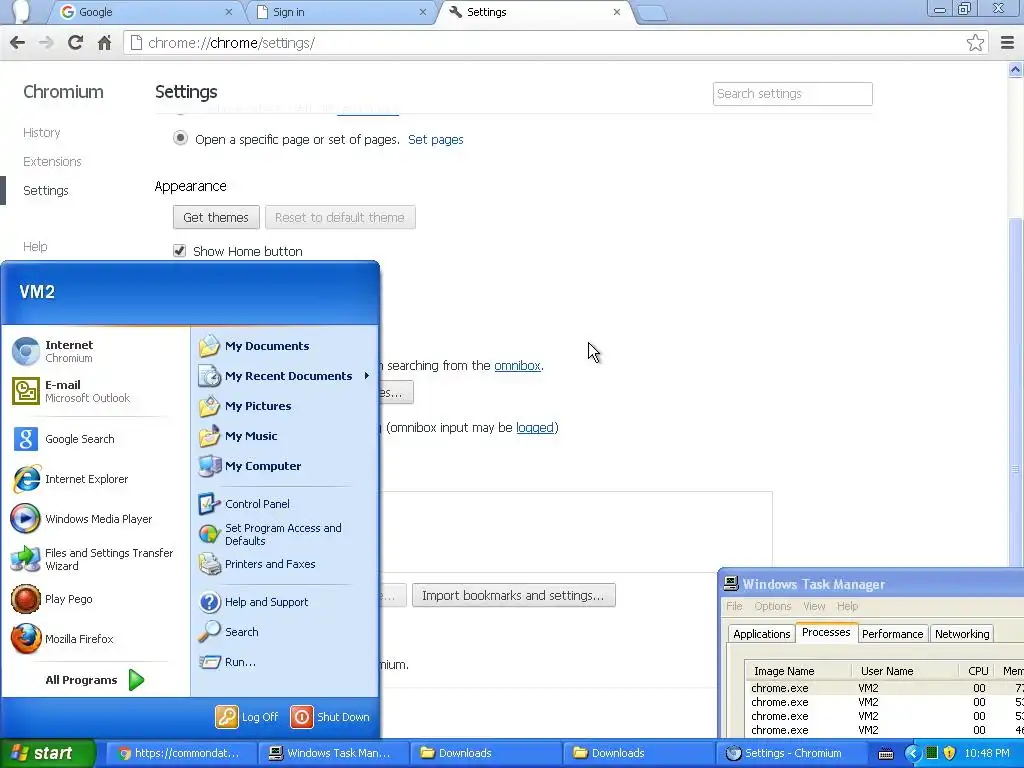Open the Windows Task Manager taskbar button
Viewport: 1024px width, 768px height.
pos(332,753)
